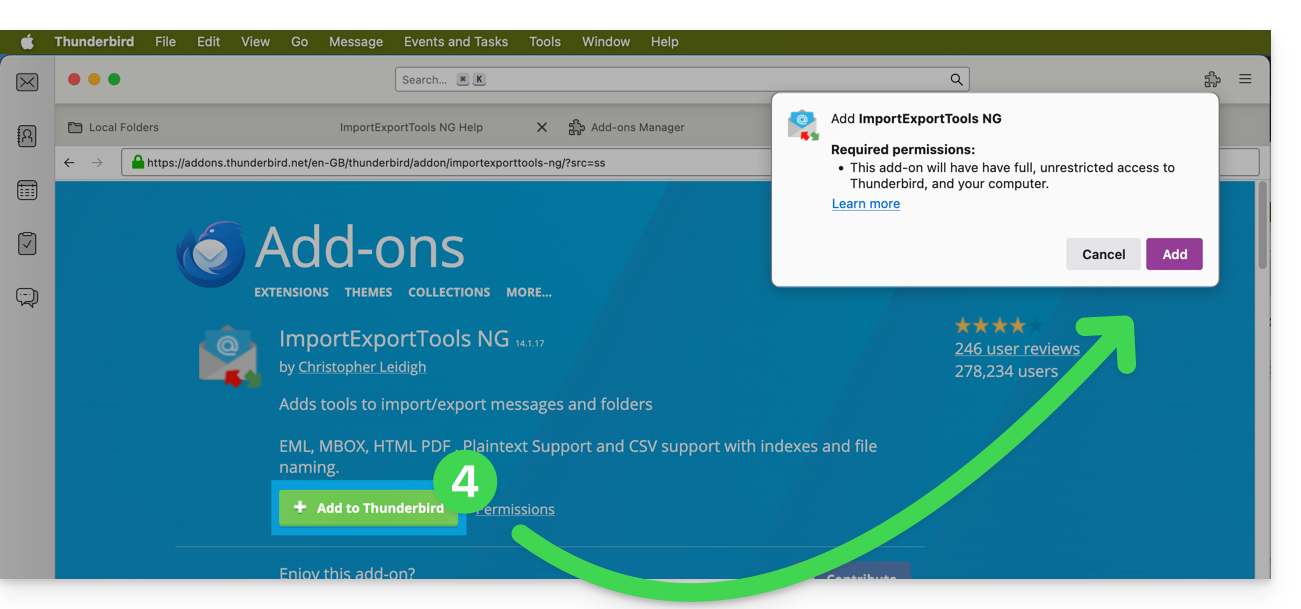1301x609 pixels.
Task: Click the search magnifier icon
Action: pos(956,80)
